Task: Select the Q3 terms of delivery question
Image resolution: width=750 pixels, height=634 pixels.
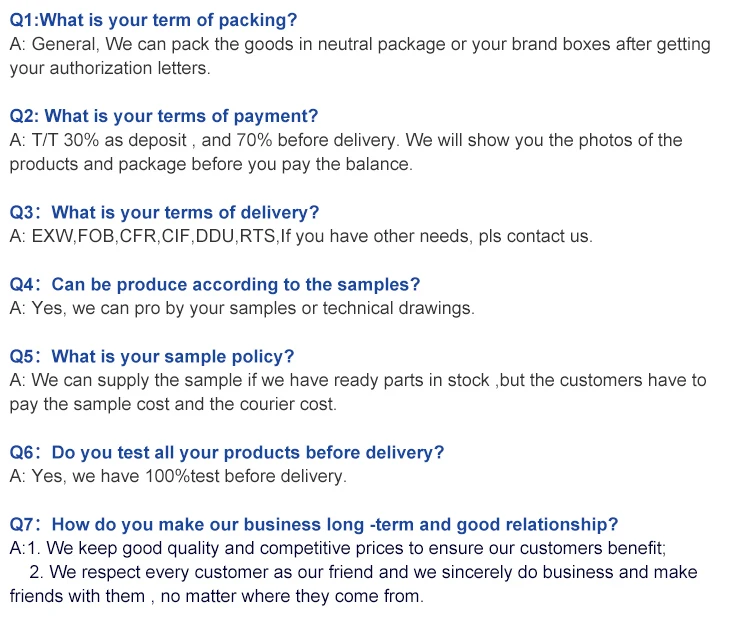Action: tap(164, 212)
